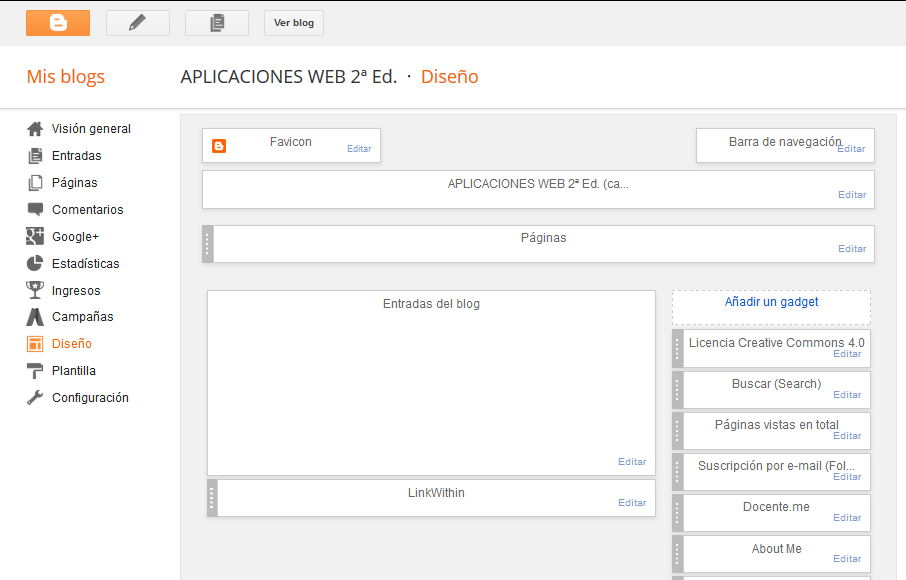The image size is (906, 580).
Task: Open Comentarios in the sidebar
Action: (x=87, y=210)
